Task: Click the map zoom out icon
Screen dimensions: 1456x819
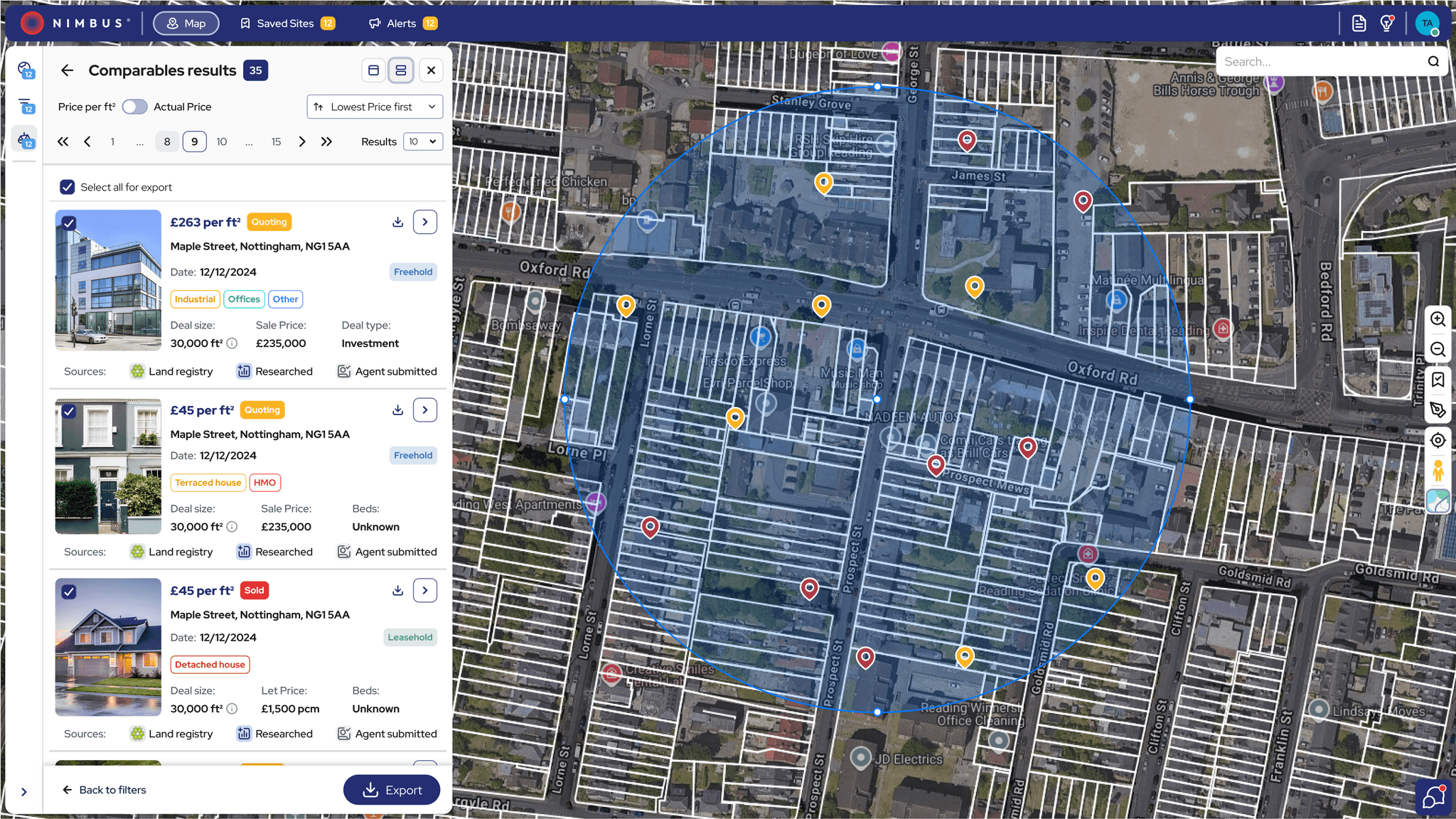Action: tap(1438, 350)
